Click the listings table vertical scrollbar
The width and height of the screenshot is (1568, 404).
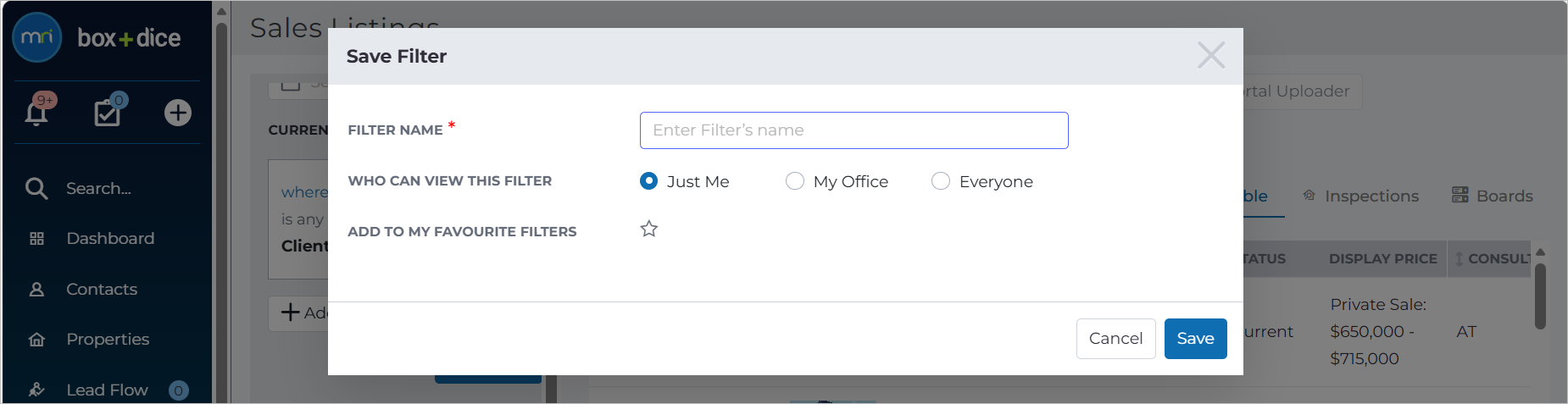1540,296
